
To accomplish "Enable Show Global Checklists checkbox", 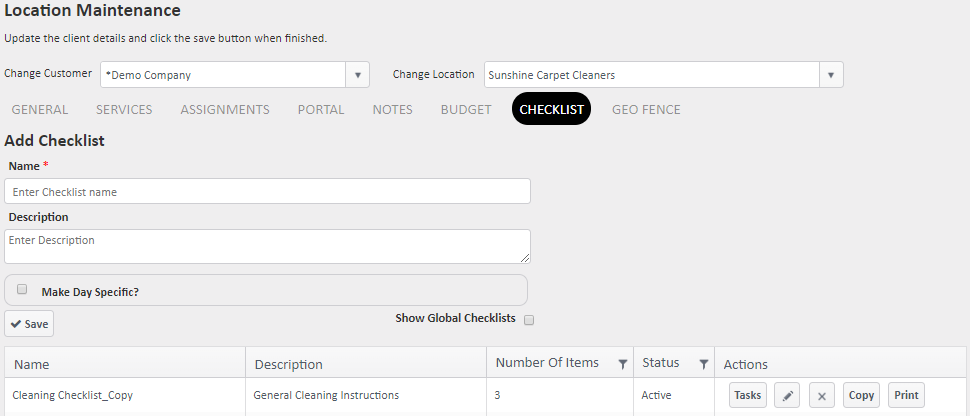I will click(x=530, y=320).
